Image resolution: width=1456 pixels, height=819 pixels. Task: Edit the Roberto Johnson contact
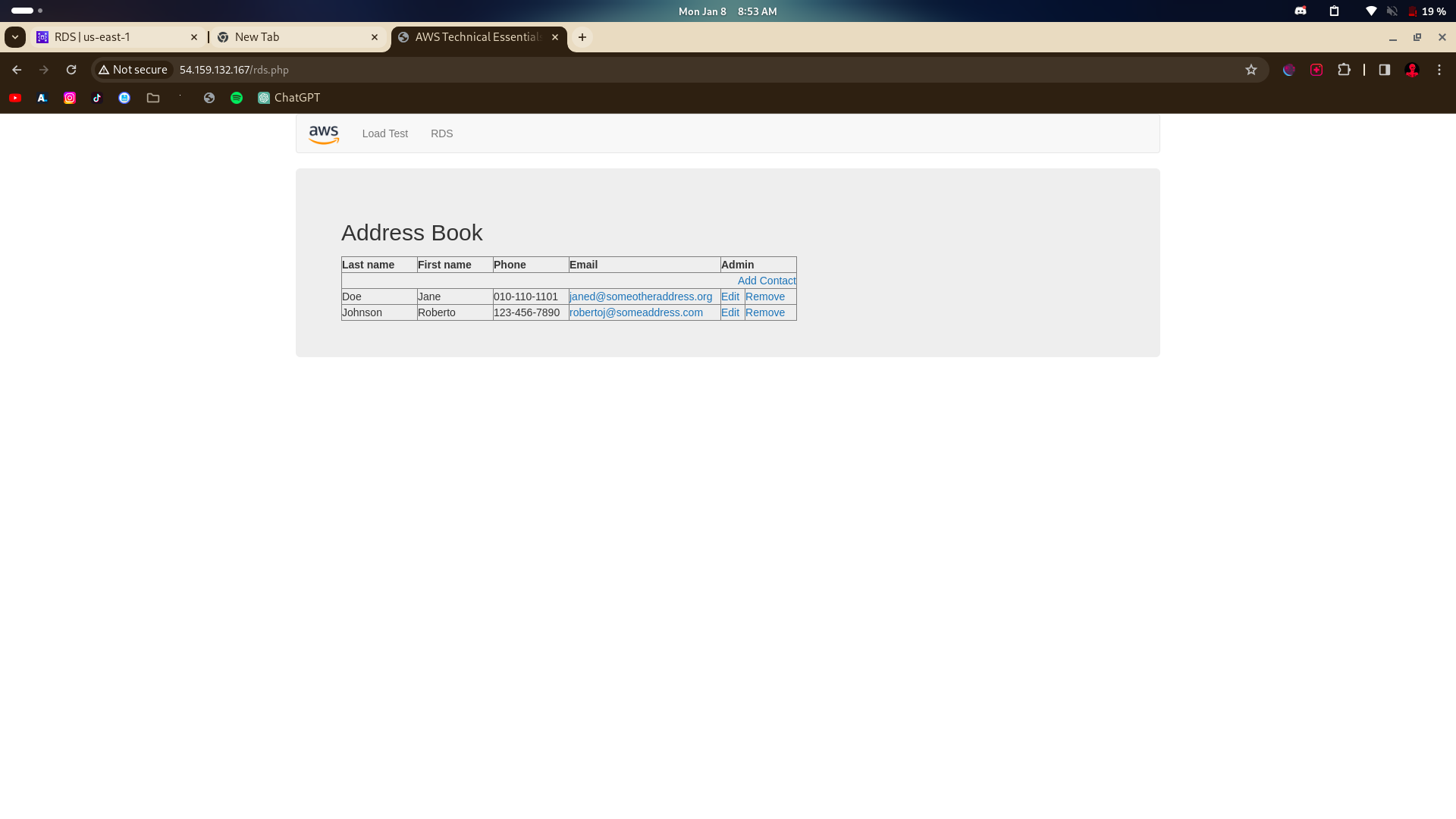[730, 312]
